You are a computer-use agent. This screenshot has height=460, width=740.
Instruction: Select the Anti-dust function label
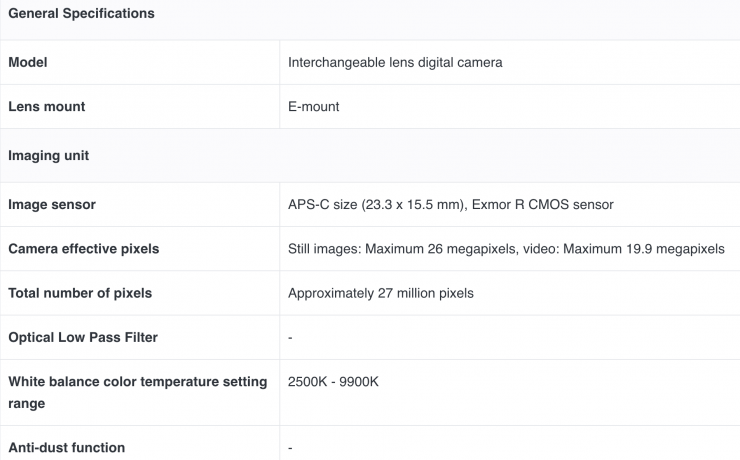pos(66,447)
